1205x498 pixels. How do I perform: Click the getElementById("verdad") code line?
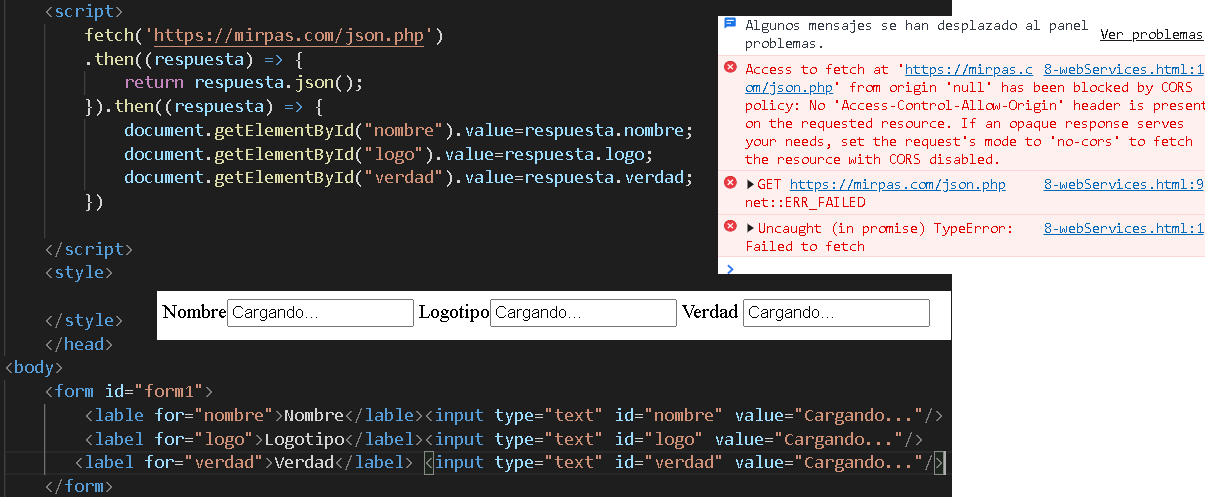click(408, 178)
